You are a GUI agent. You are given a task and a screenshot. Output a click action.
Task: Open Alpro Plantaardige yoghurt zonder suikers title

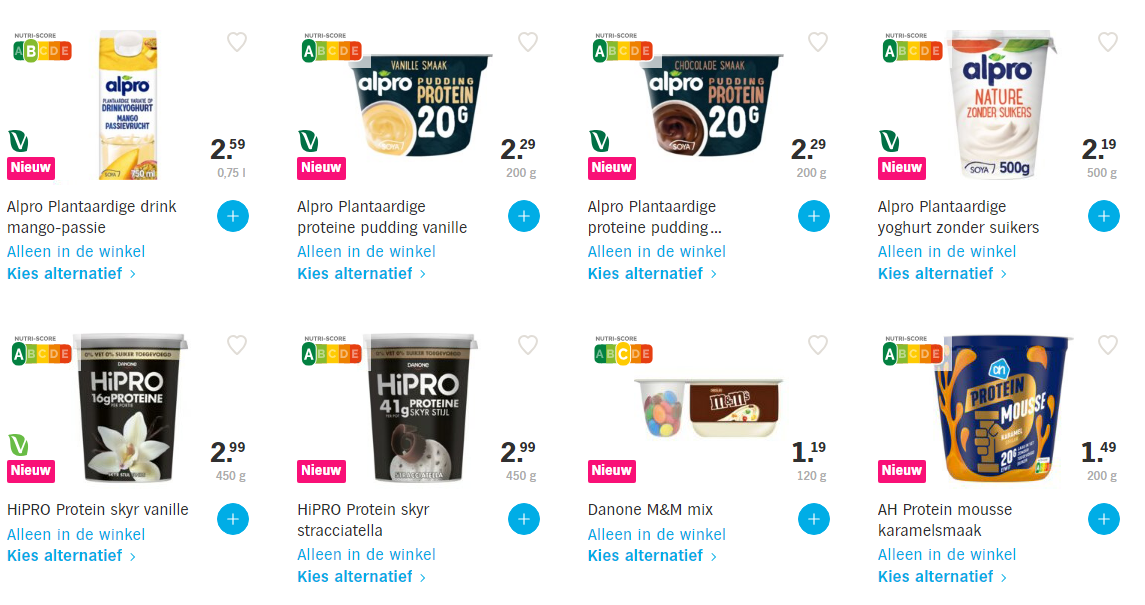point(958,217)
